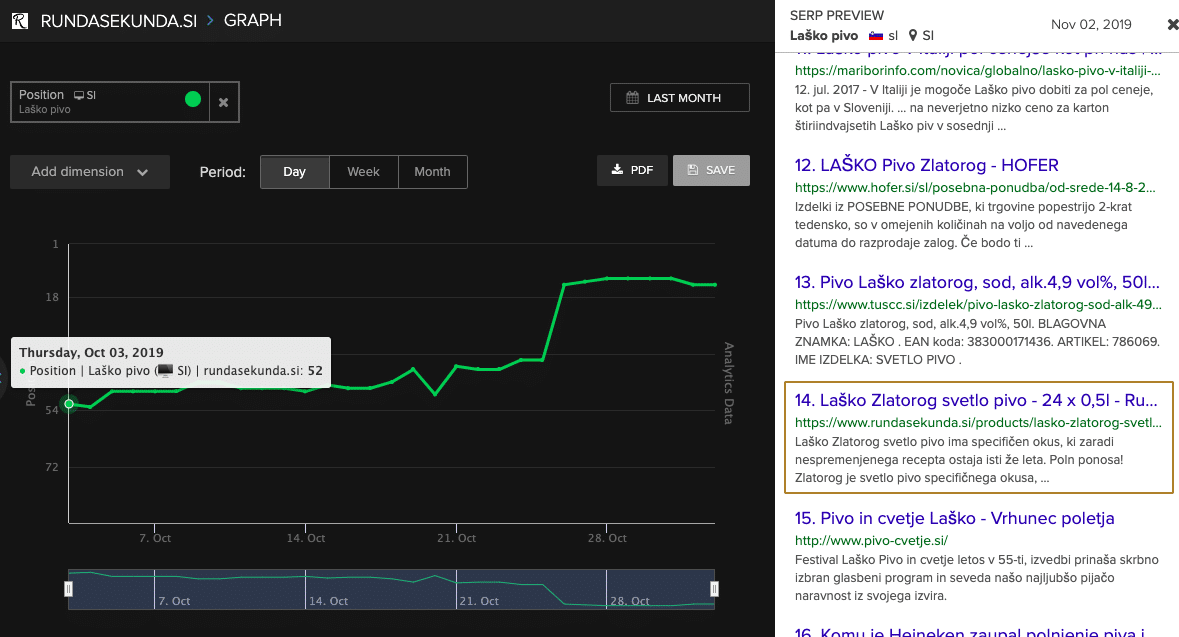Save the current graph

click(711, 170)
